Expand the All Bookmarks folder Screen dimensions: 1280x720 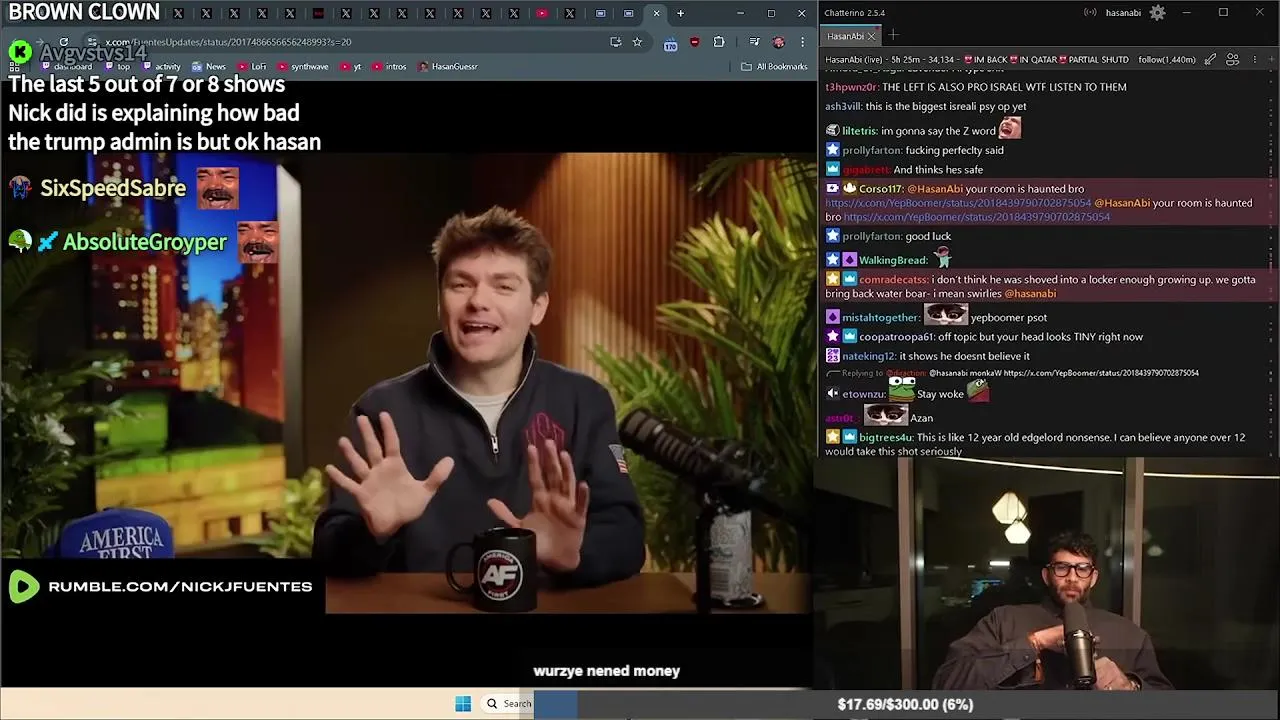click(x=774, y=67)
